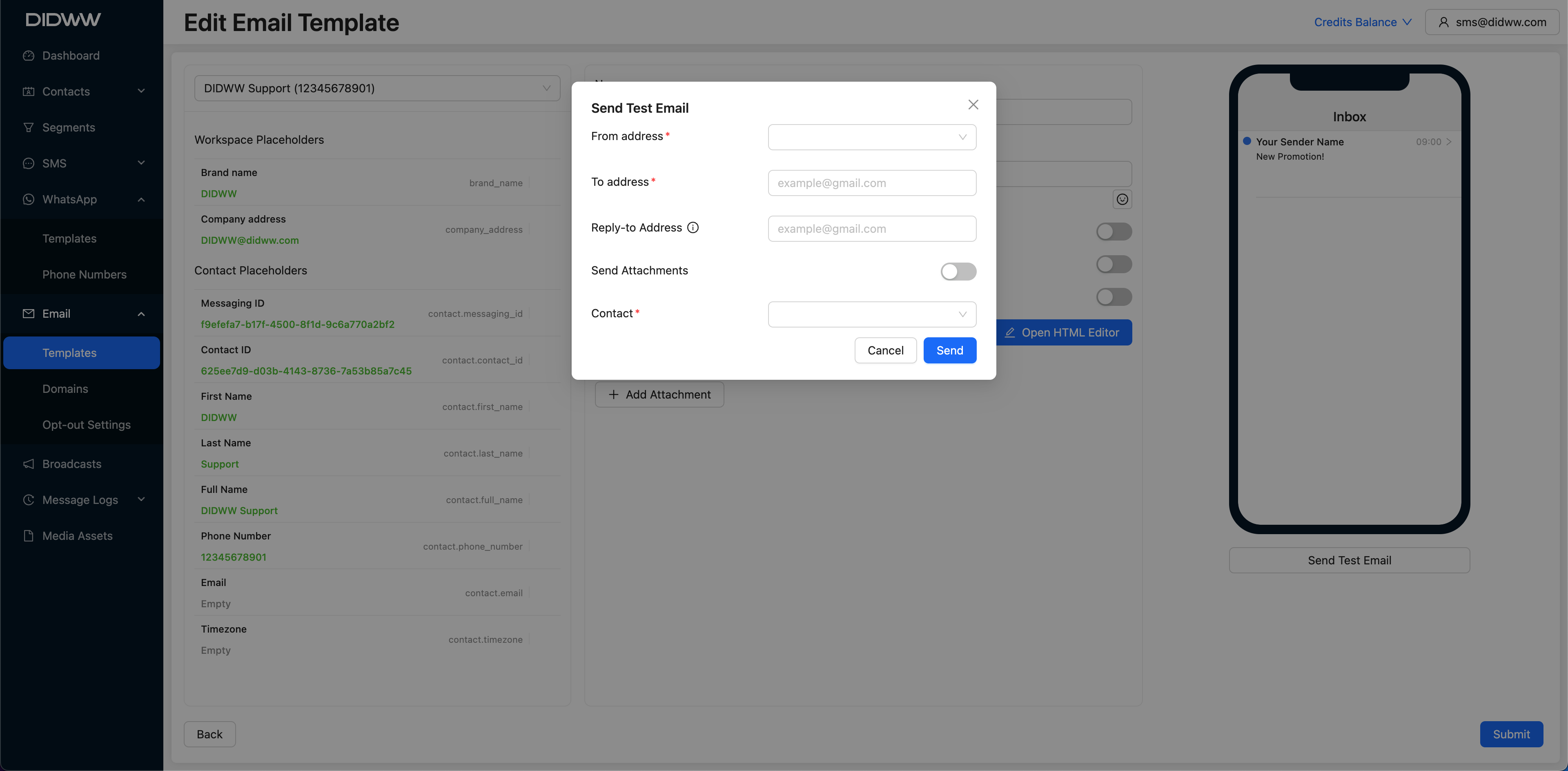Image resolution: width=1568 pixels, height=771 pixels.
Task: Click the Reply-to Address info icon
Action: pos(693,227)
